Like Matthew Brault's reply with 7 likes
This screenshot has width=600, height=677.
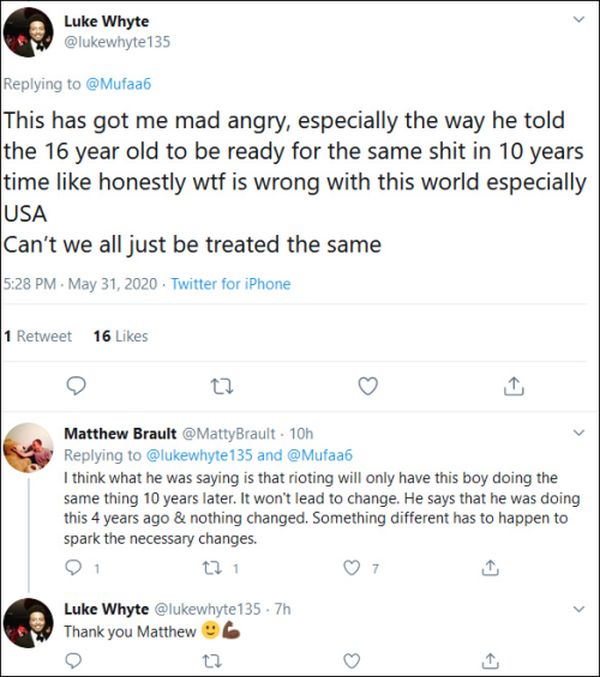coord(351,568)
